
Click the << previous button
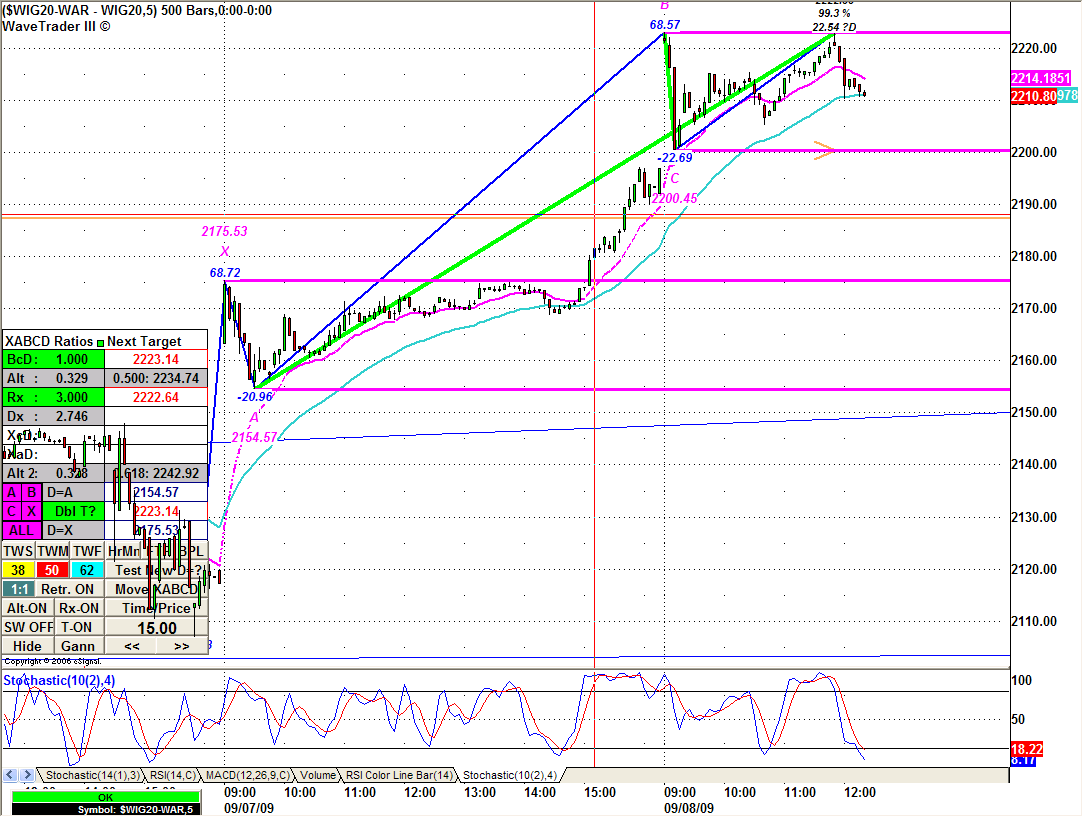(131, 646)
